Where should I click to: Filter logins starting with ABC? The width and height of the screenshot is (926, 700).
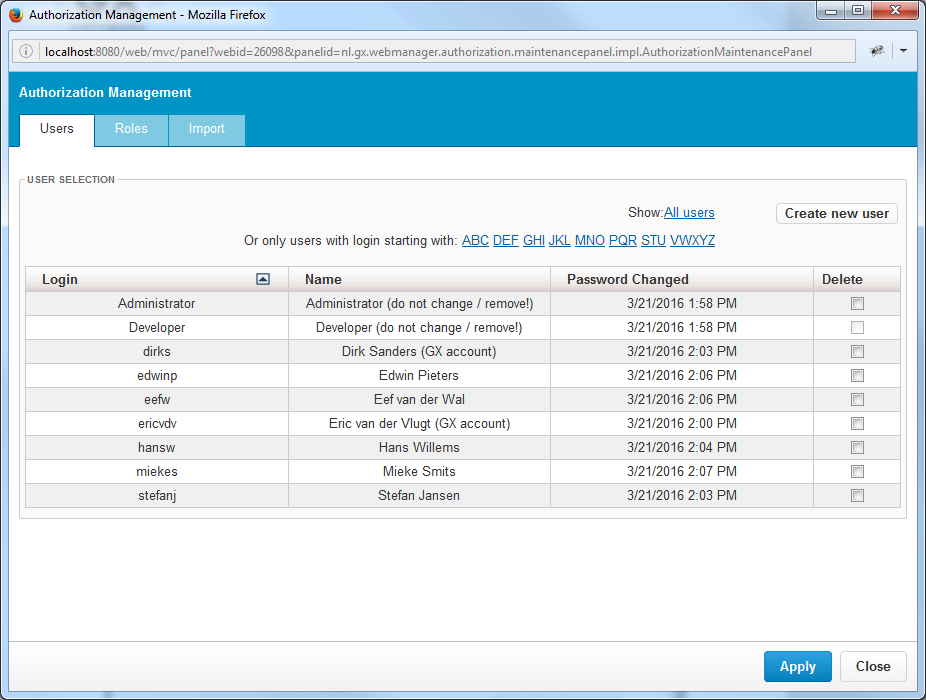click(x=475, y=240)
